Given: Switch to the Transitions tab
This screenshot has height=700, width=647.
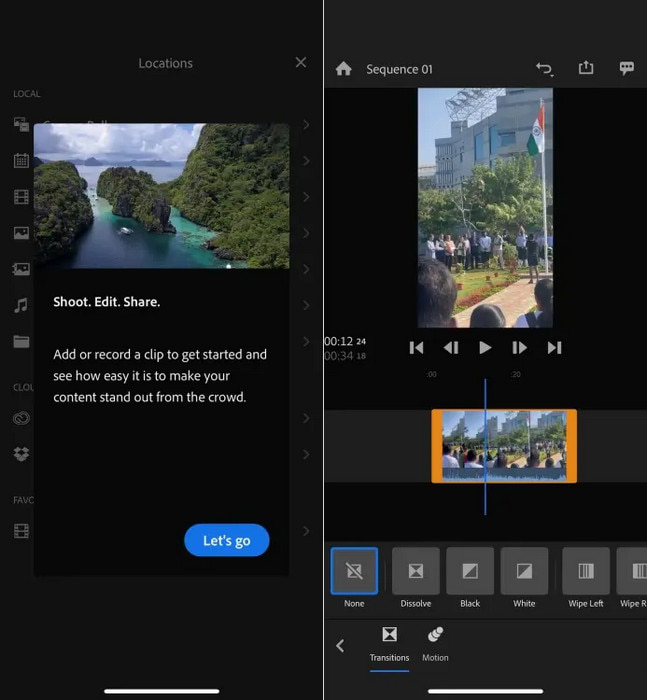Looking at the screenshot, I should pos(389,644).
